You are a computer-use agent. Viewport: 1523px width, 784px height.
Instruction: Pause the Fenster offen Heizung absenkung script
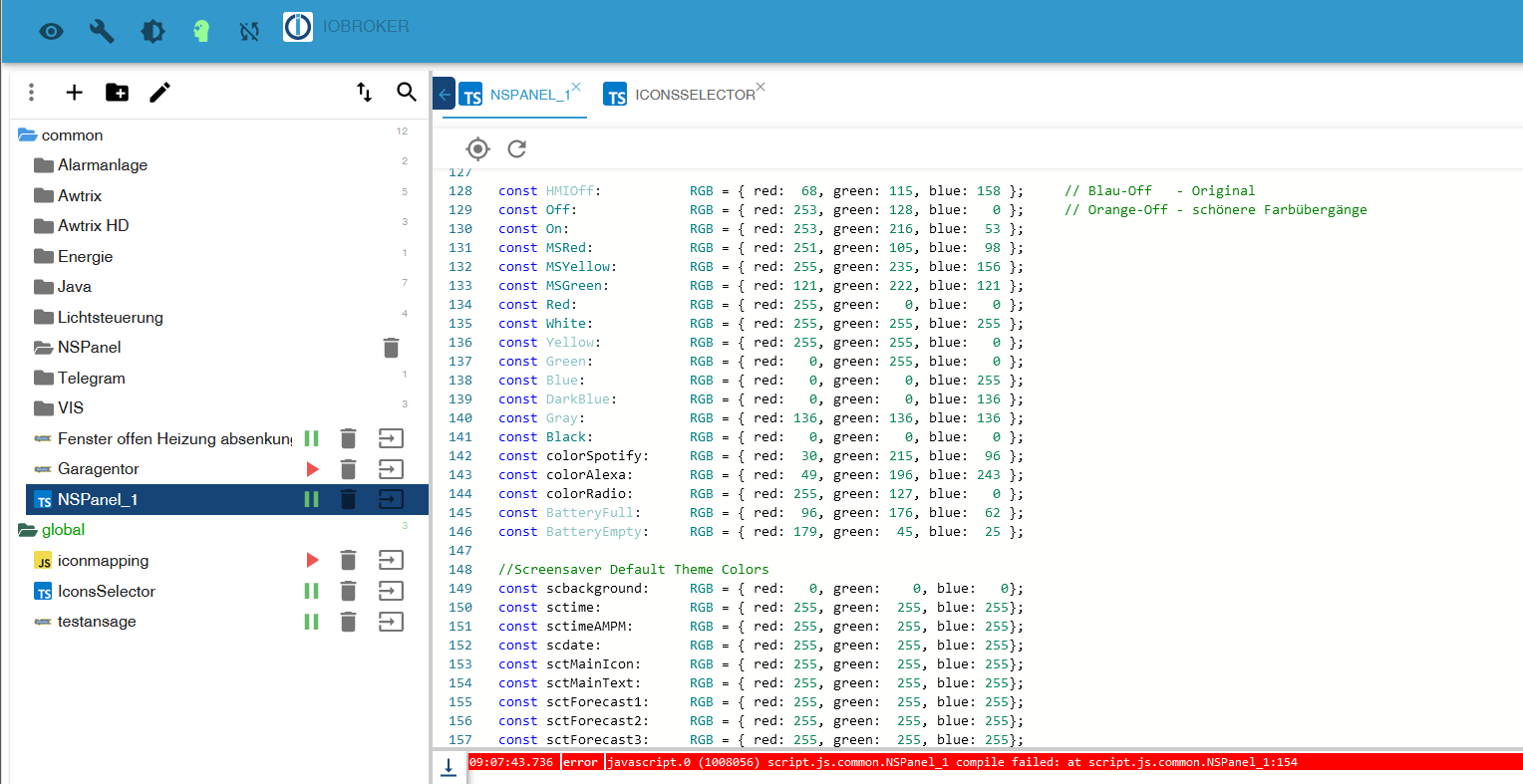point(311,438)
